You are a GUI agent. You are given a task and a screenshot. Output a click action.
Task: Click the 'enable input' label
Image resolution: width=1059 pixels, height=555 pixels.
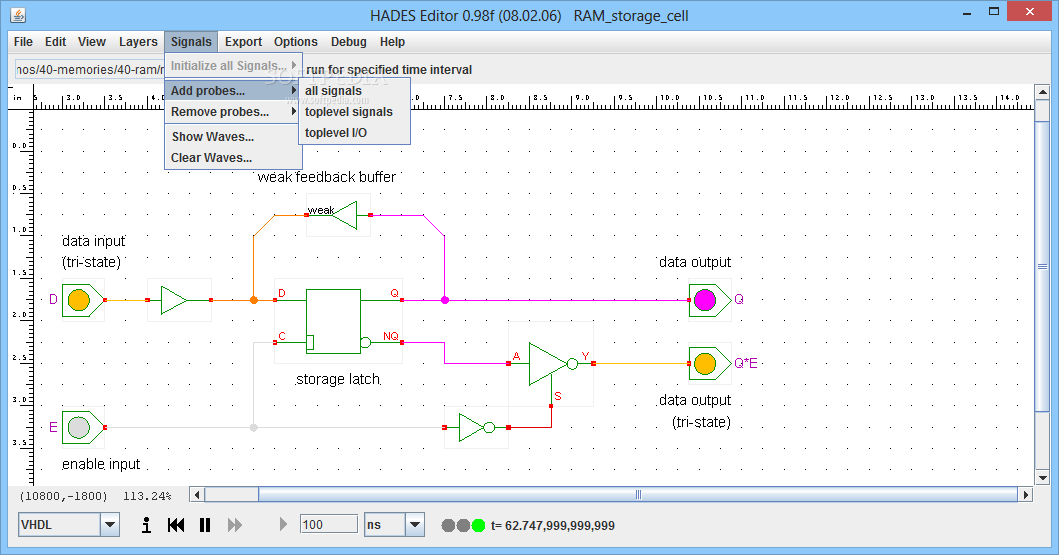tap(101, 464)
